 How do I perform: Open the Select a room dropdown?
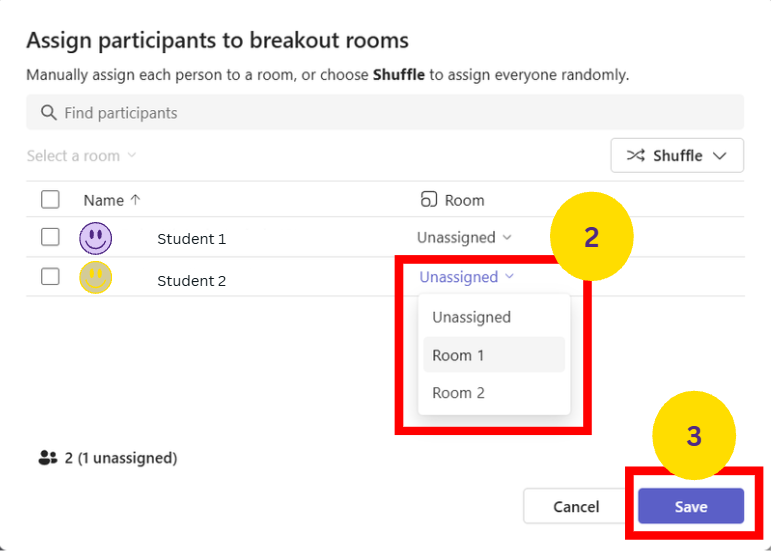(82, 156)
